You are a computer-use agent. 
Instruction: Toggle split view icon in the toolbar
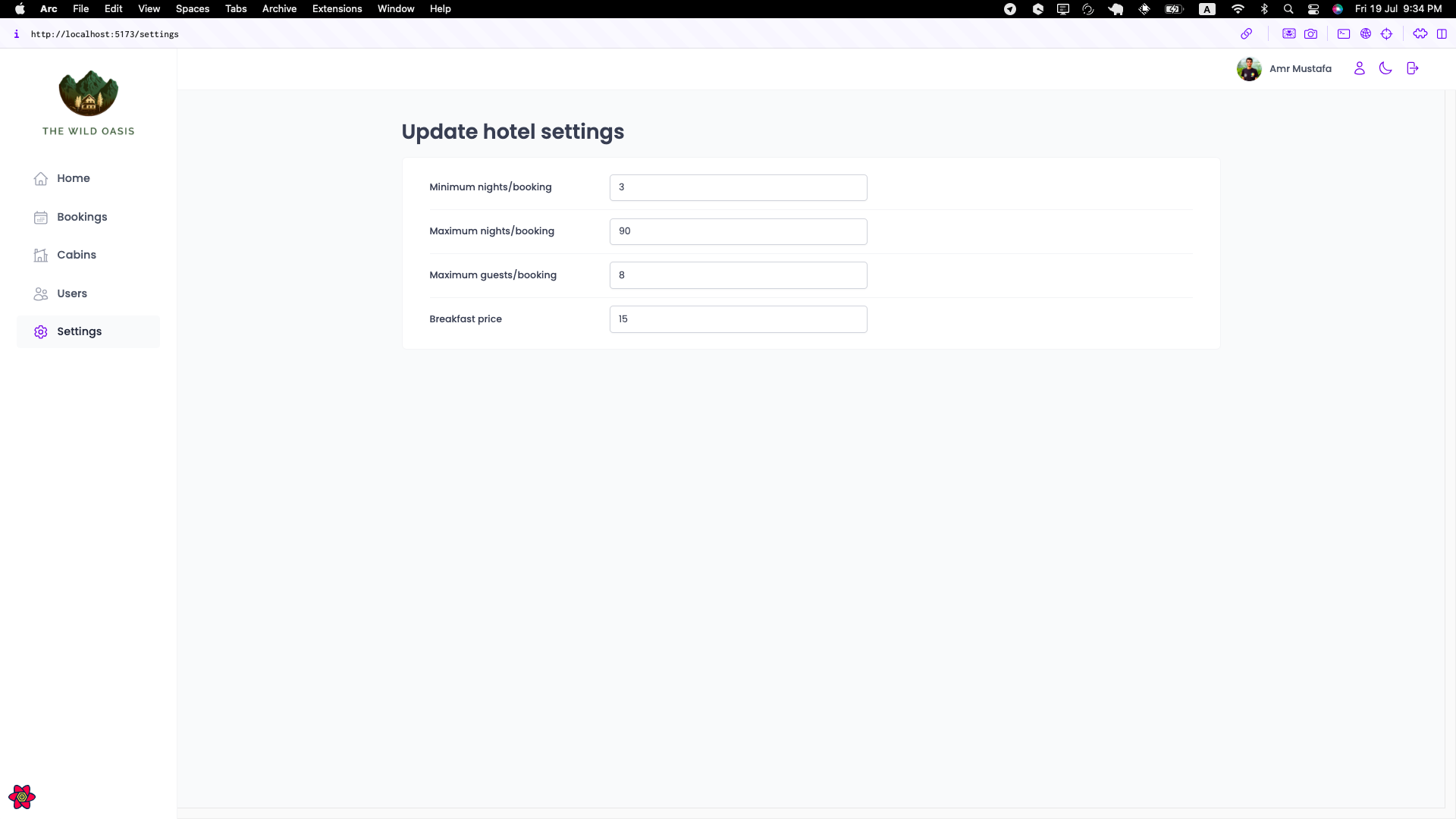pos(1442,34)
